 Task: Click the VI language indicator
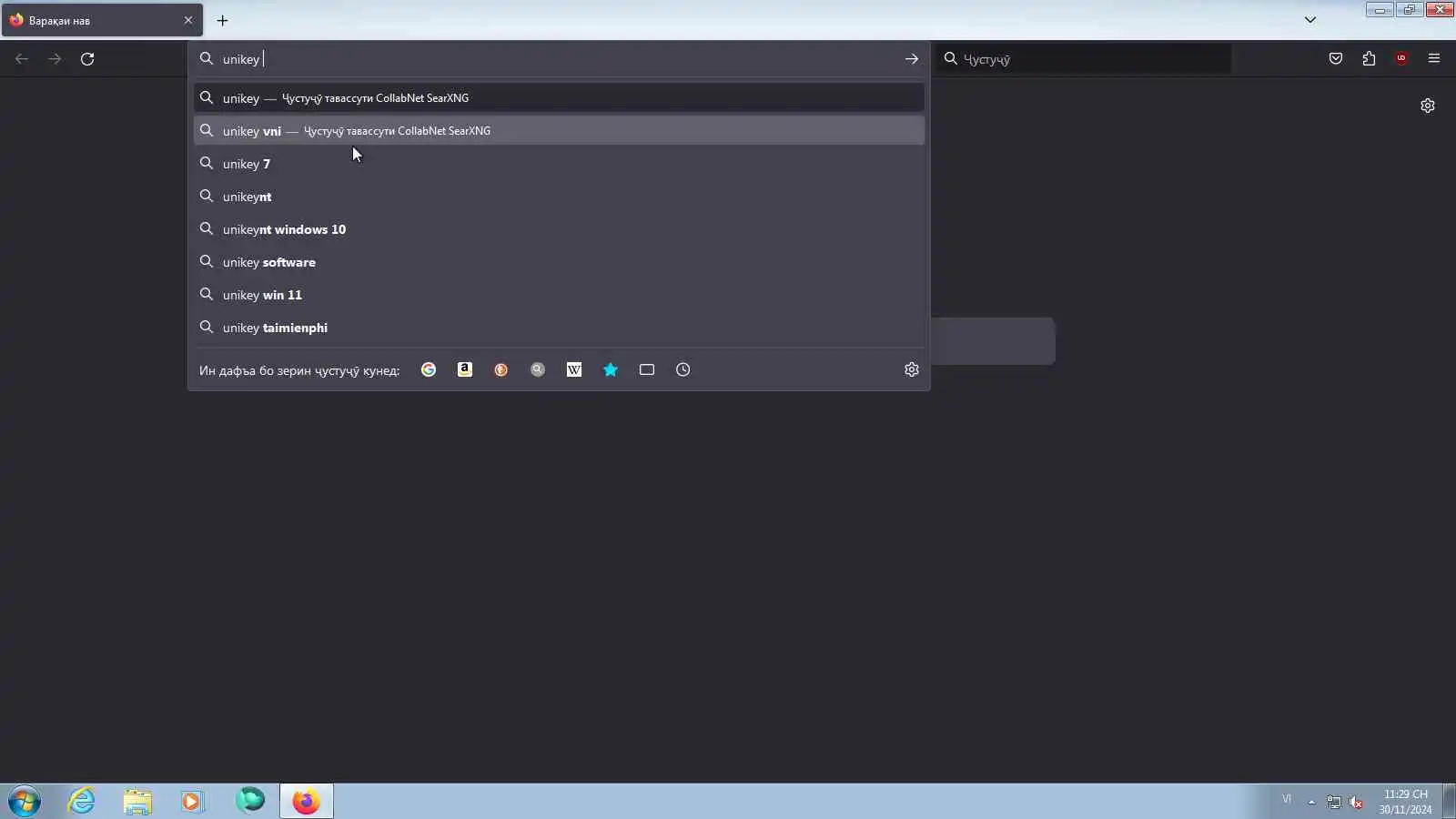[1287, 799]
